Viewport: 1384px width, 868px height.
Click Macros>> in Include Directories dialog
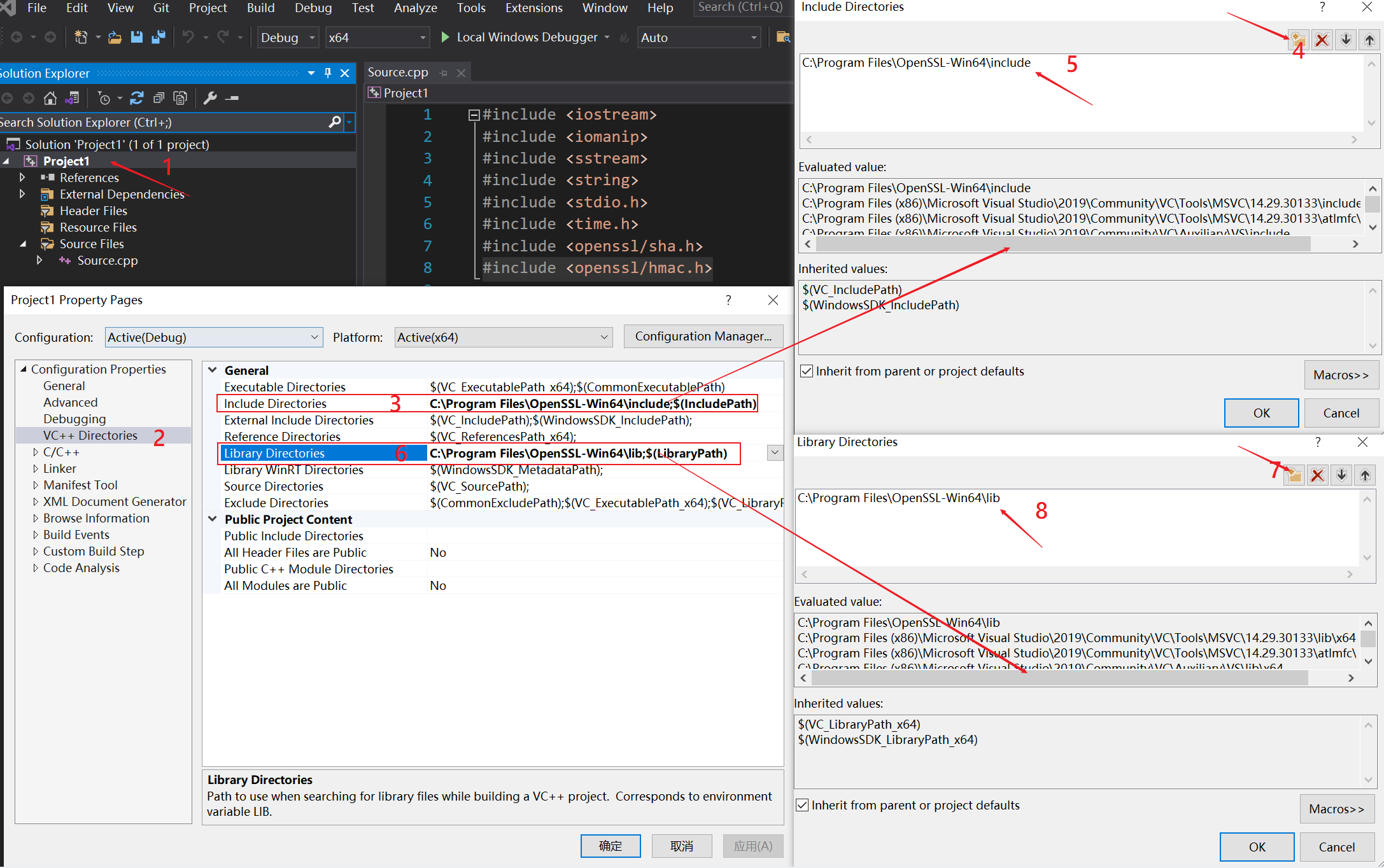coord(1341,375)
